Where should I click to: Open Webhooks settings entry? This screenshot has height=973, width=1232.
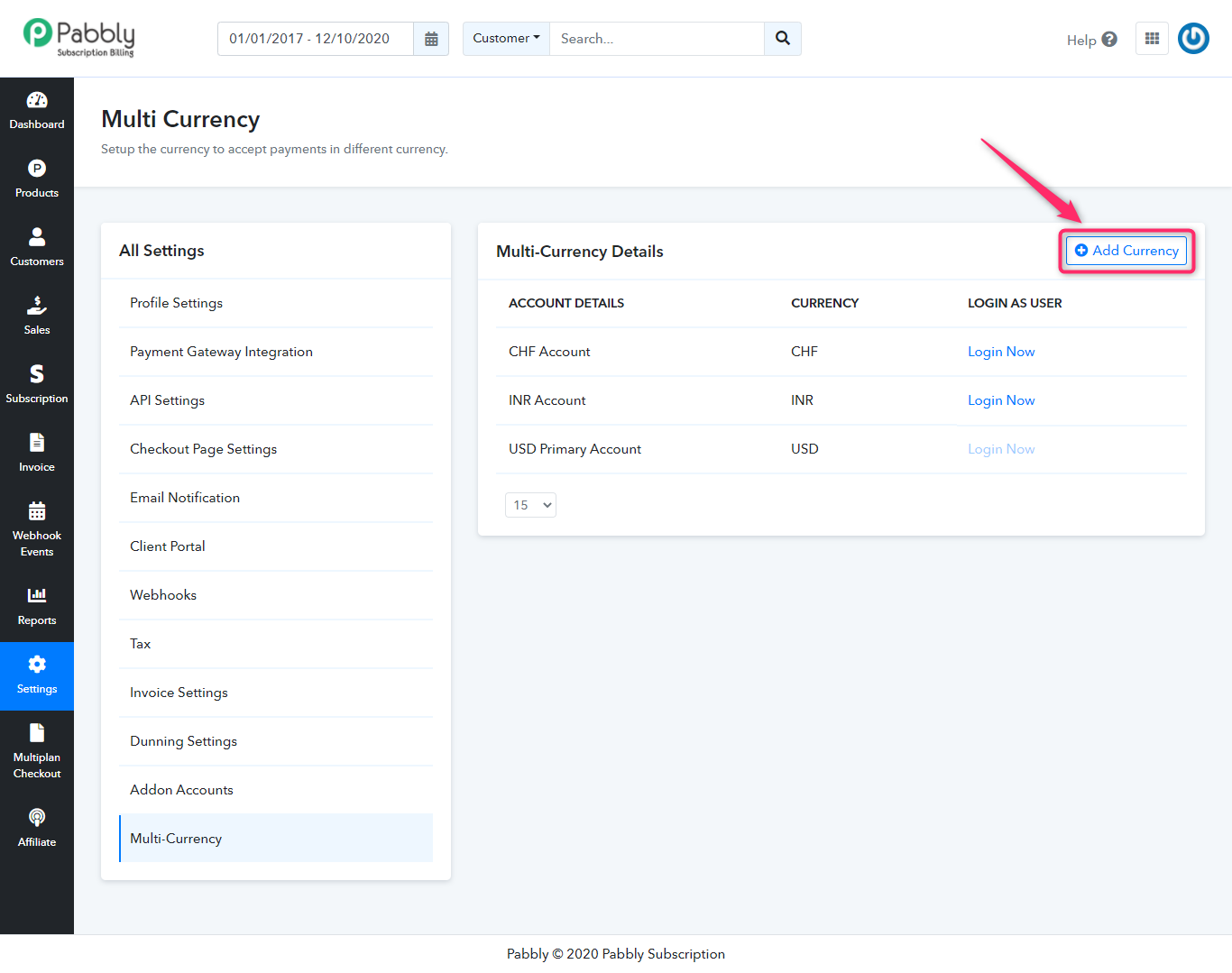click(276, 595)
